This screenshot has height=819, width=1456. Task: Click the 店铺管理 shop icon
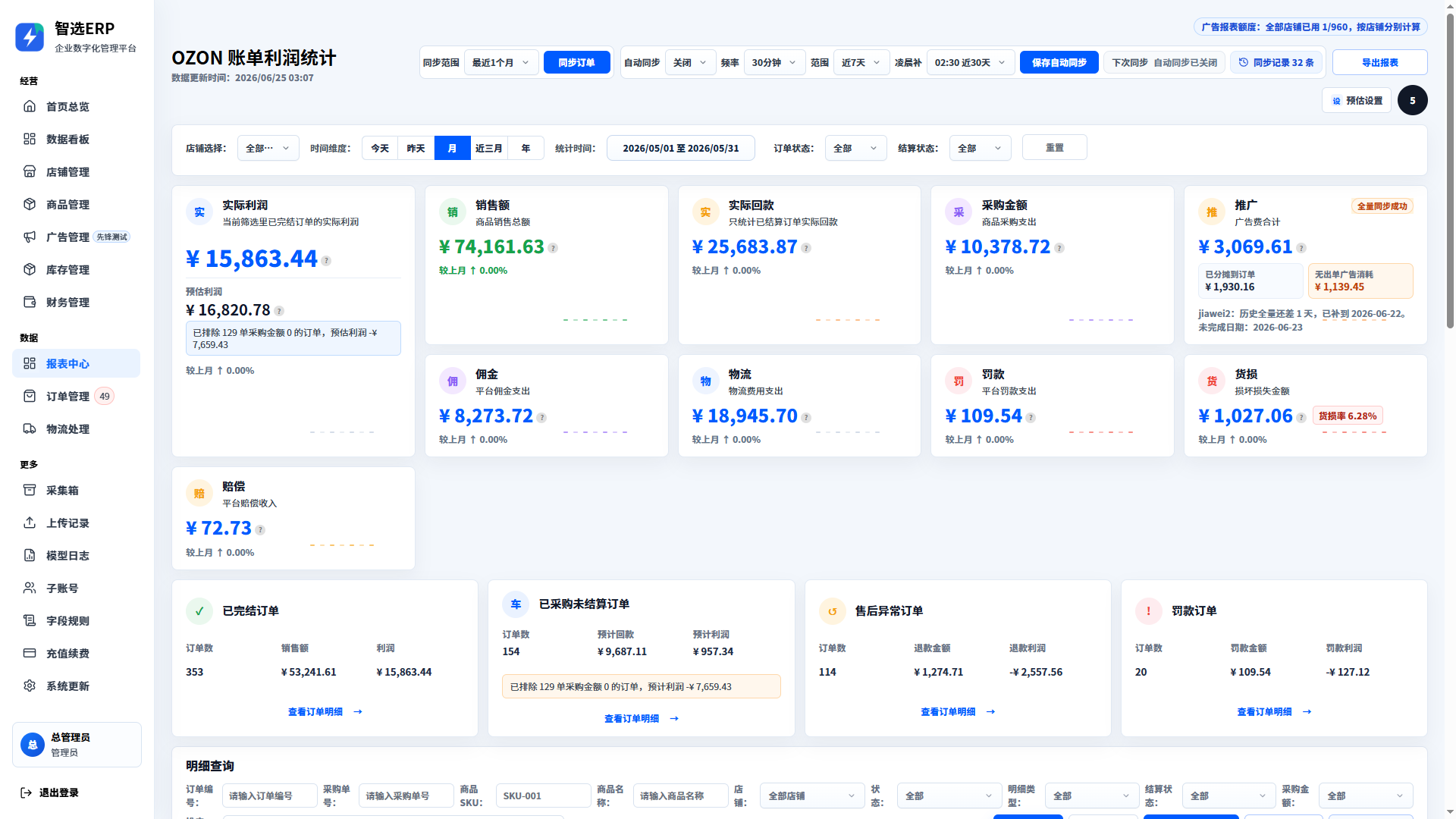(x=30, y=171)
